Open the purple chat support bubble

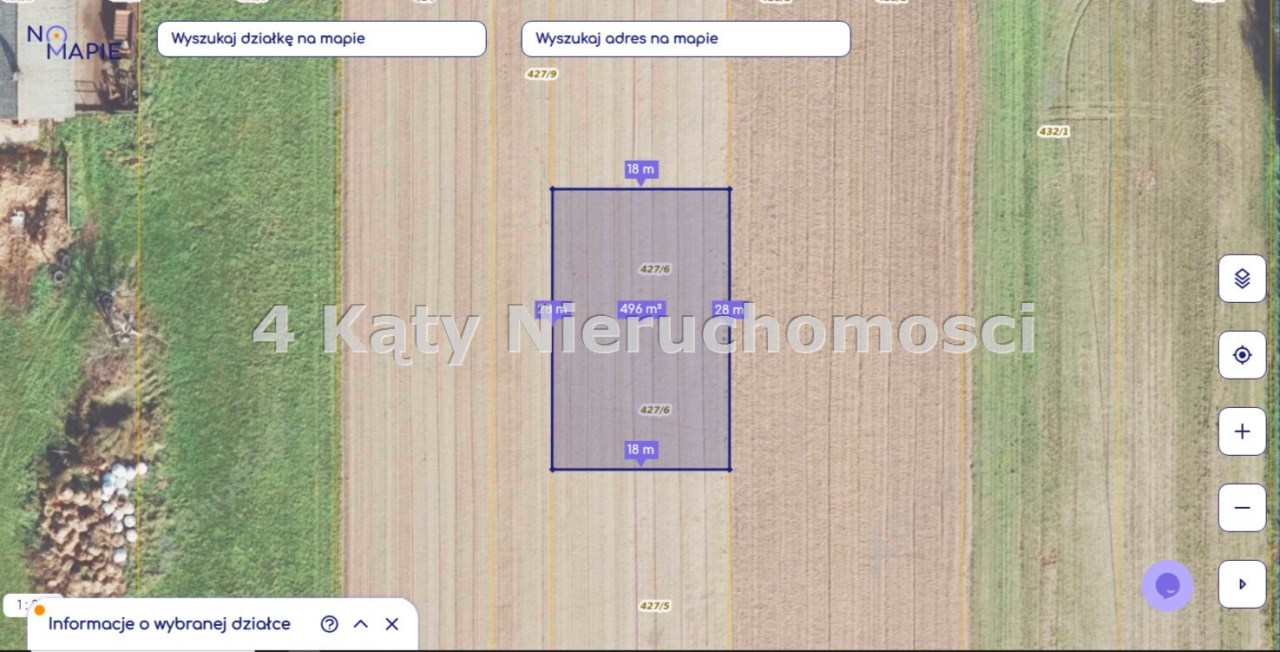tap(1167, 586)
